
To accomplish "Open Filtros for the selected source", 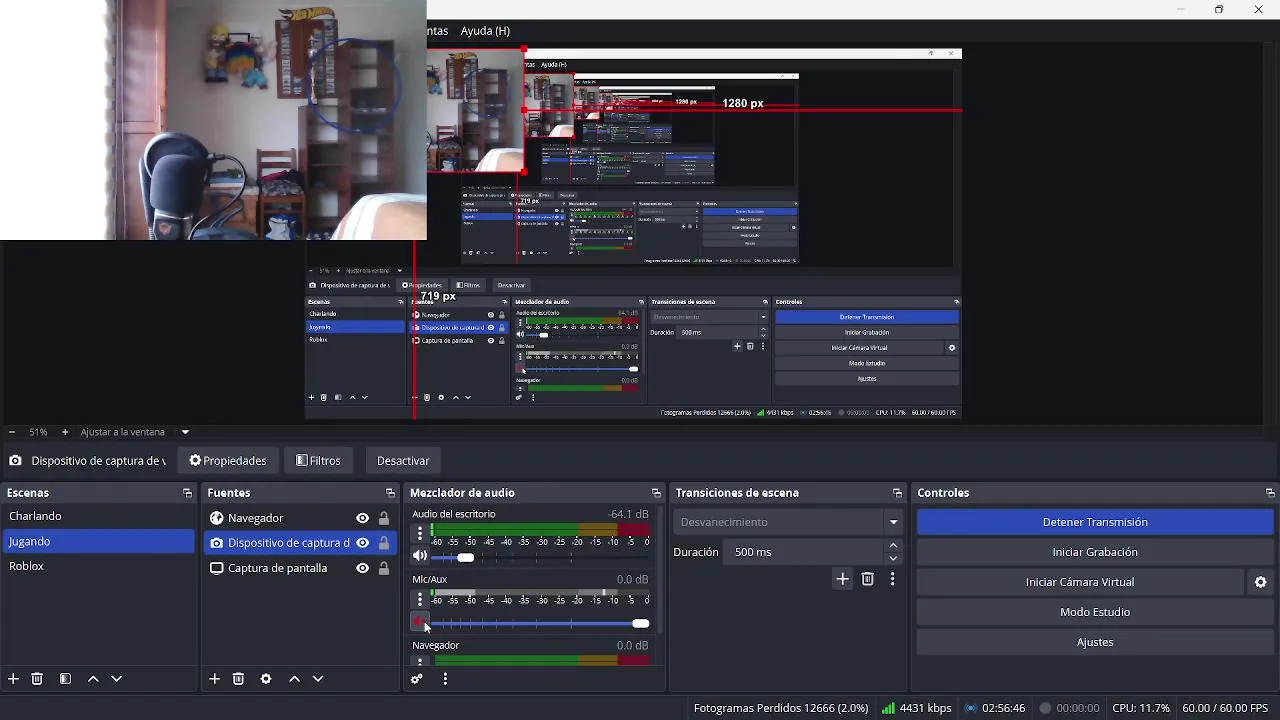I will point(318,461).
